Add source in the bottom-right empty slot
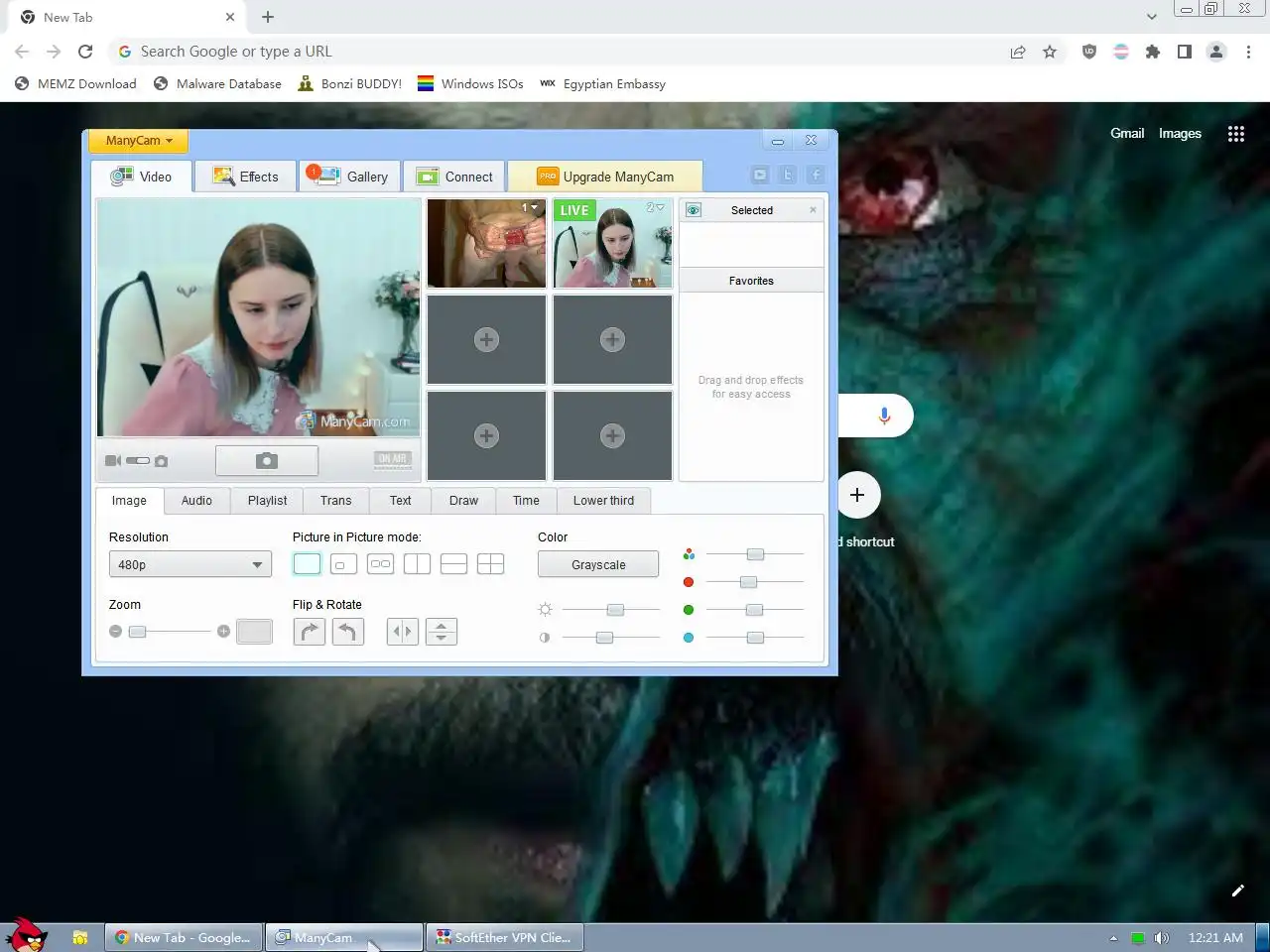1270x952 pixels. pos(612,436)
